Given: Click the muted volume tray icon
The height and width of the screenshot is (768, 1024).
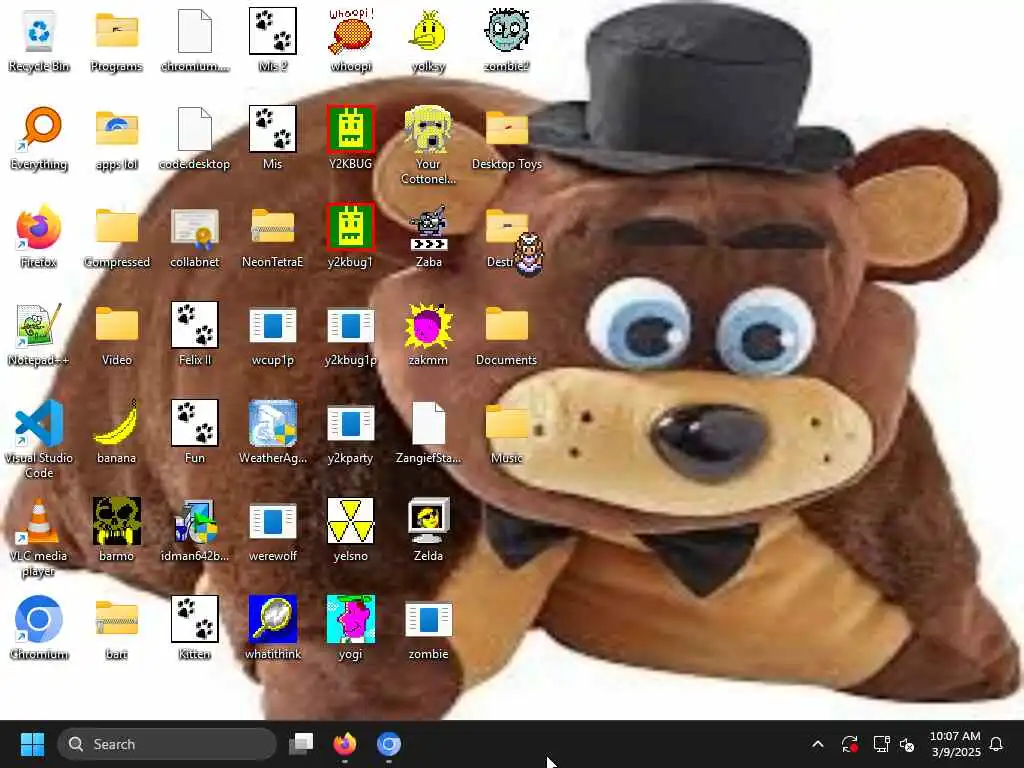Looking at the screenshot, I should click(x=907, y=744).
